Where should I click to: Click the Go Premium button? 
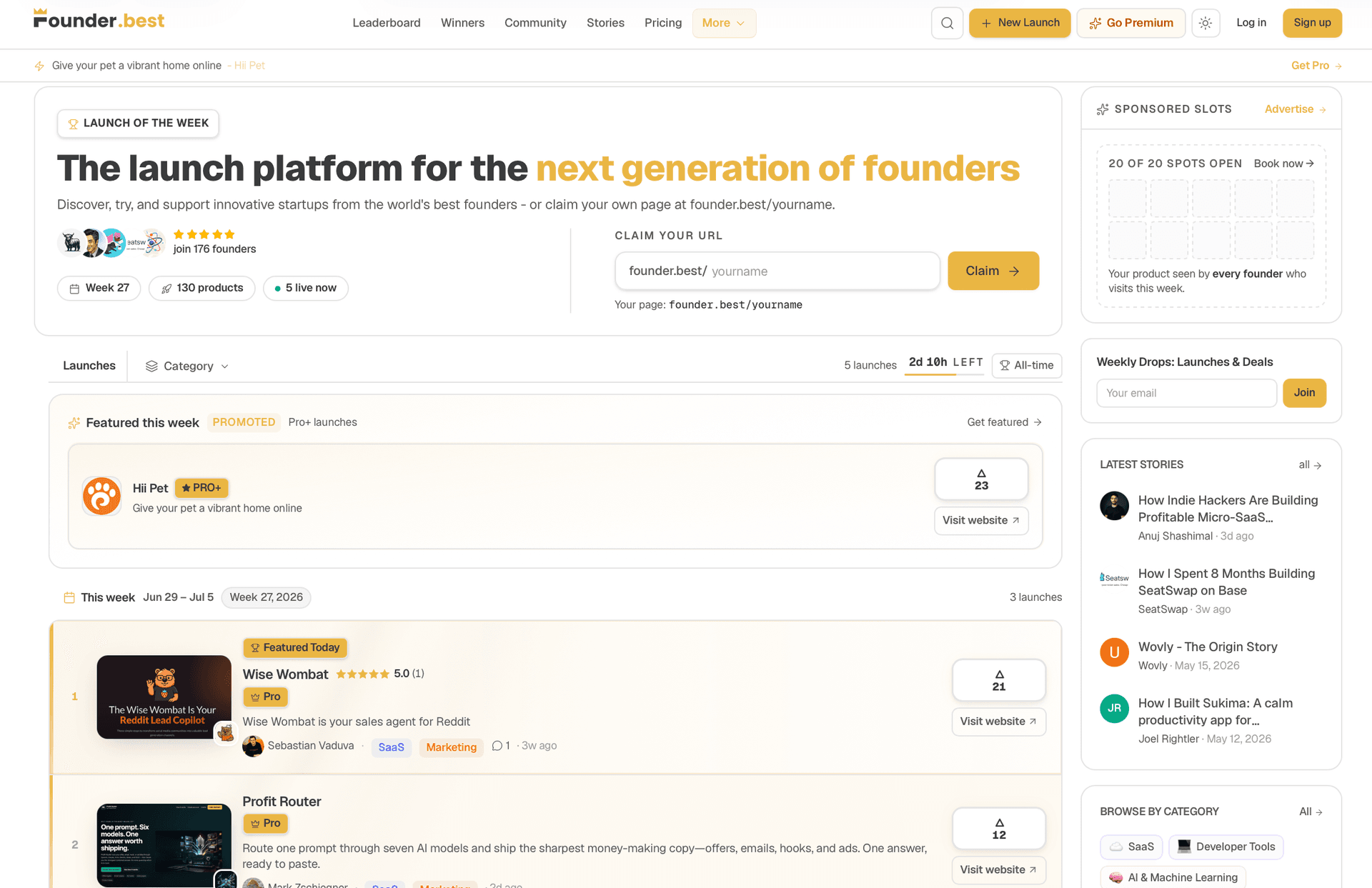pyautogui.click(x=1130, y=23)
